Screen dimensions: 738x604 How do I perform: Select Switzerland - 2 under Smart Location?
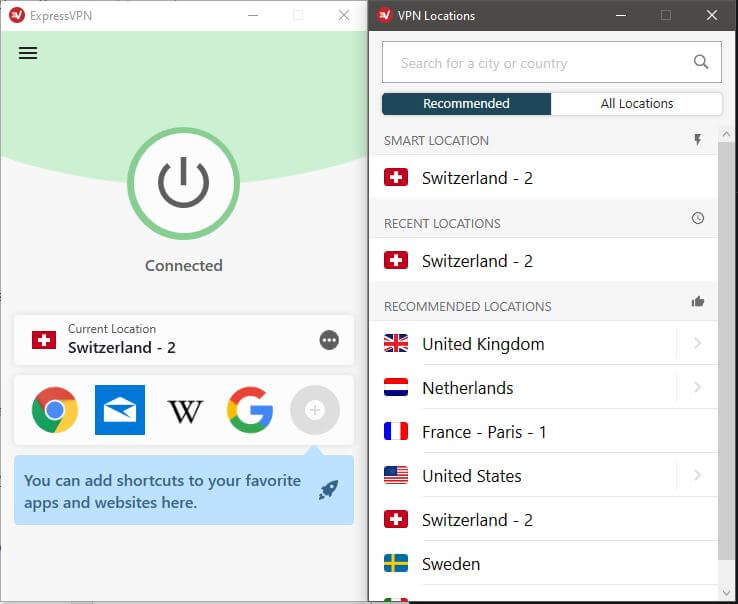coord(544,178)
